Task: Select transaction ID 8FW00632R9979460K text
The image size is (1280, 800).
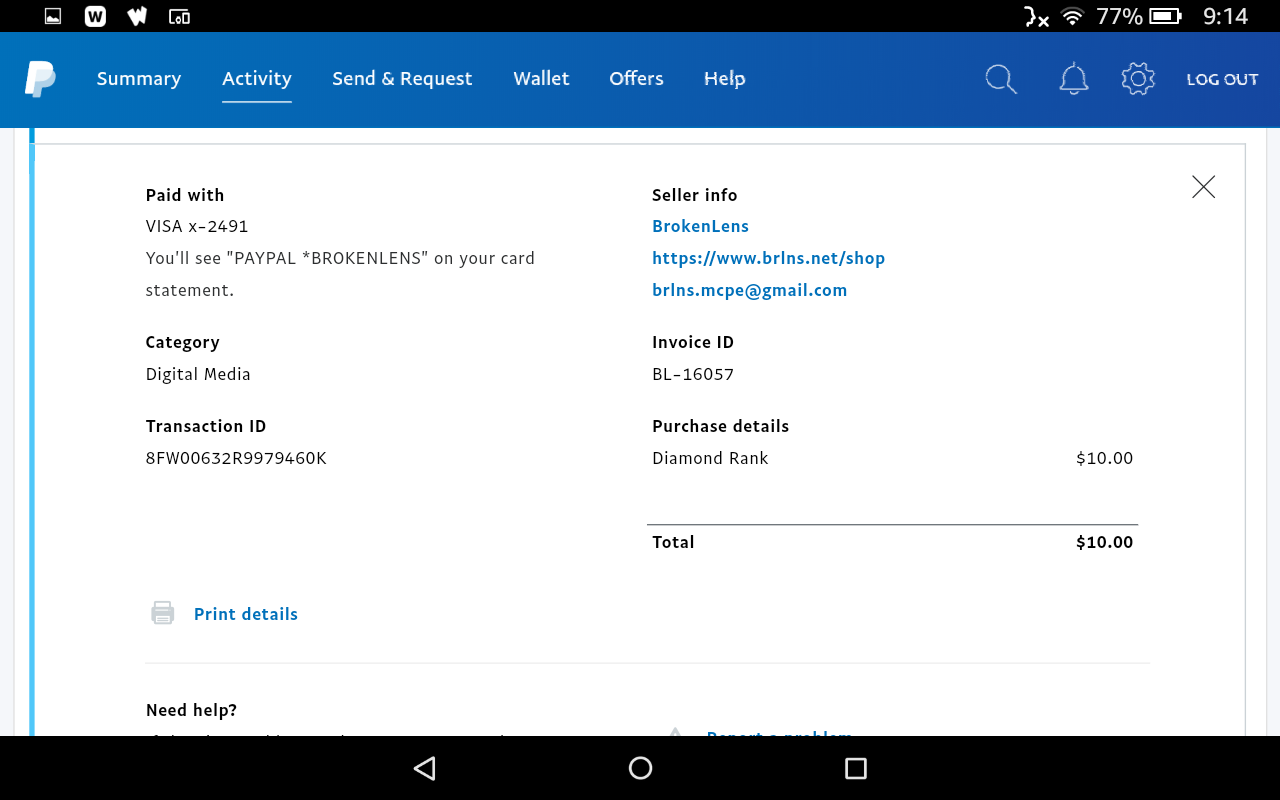Action: (236, 458)
